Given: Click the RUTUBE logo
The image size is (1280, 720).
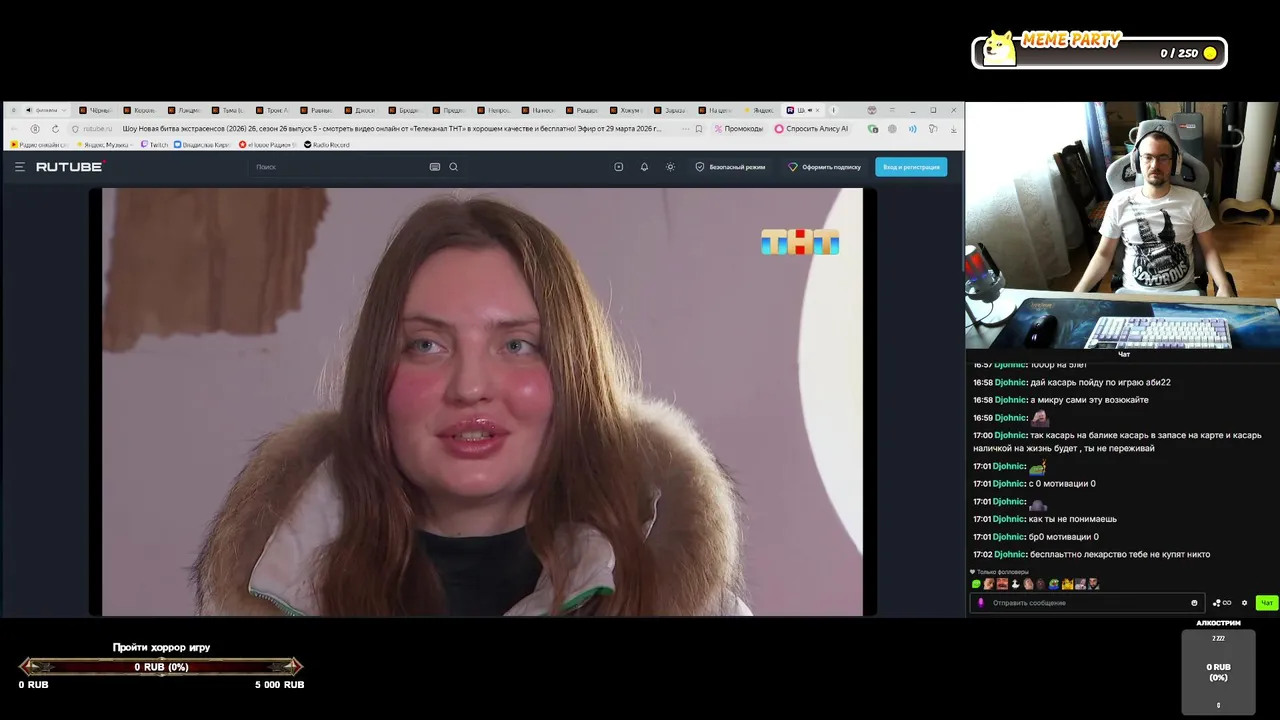Looking at the screenshot, I should click(70, 167).
